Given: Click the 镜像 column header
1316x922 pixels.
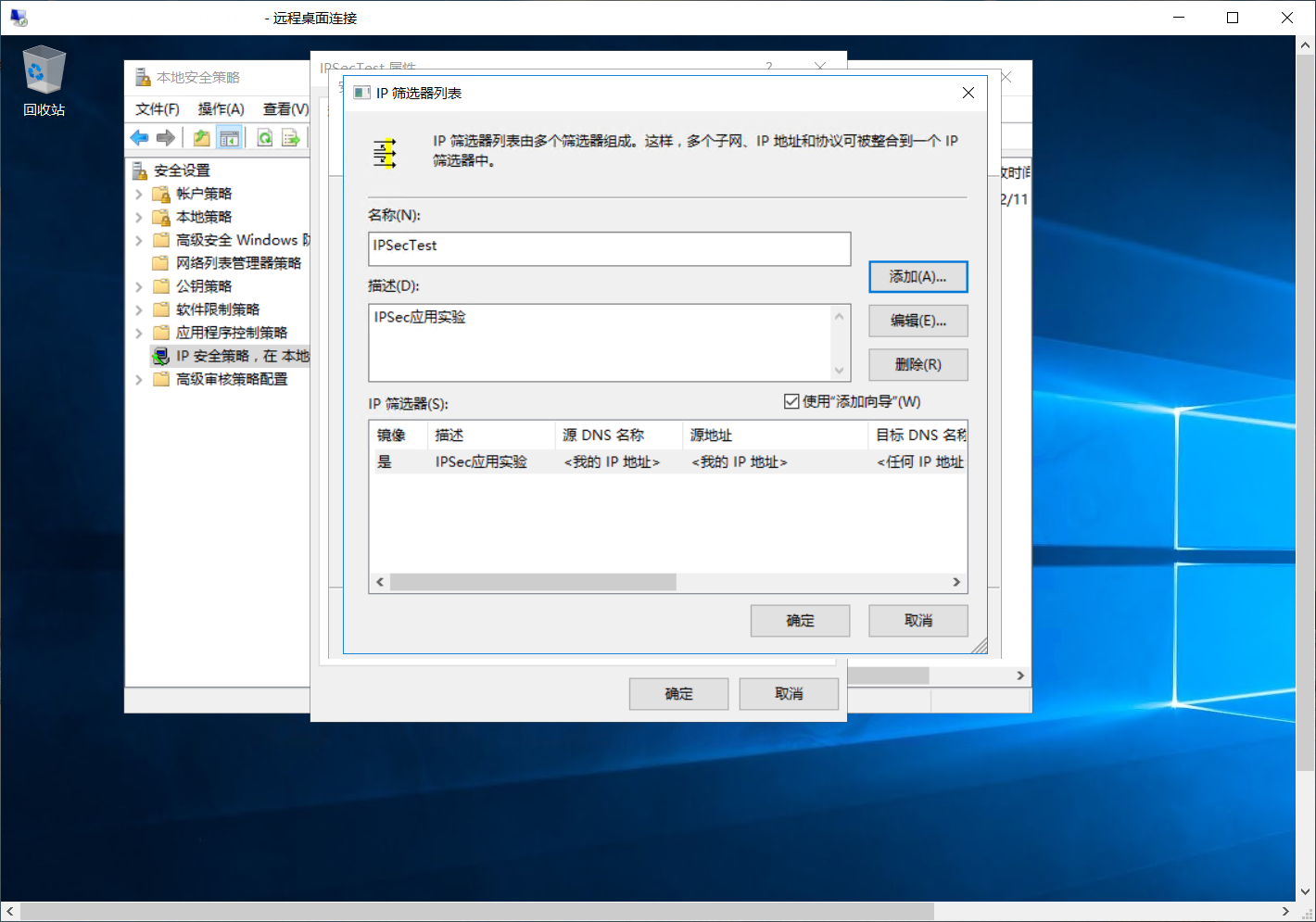Looking at the screenshot, I should (x=399, y=435).
